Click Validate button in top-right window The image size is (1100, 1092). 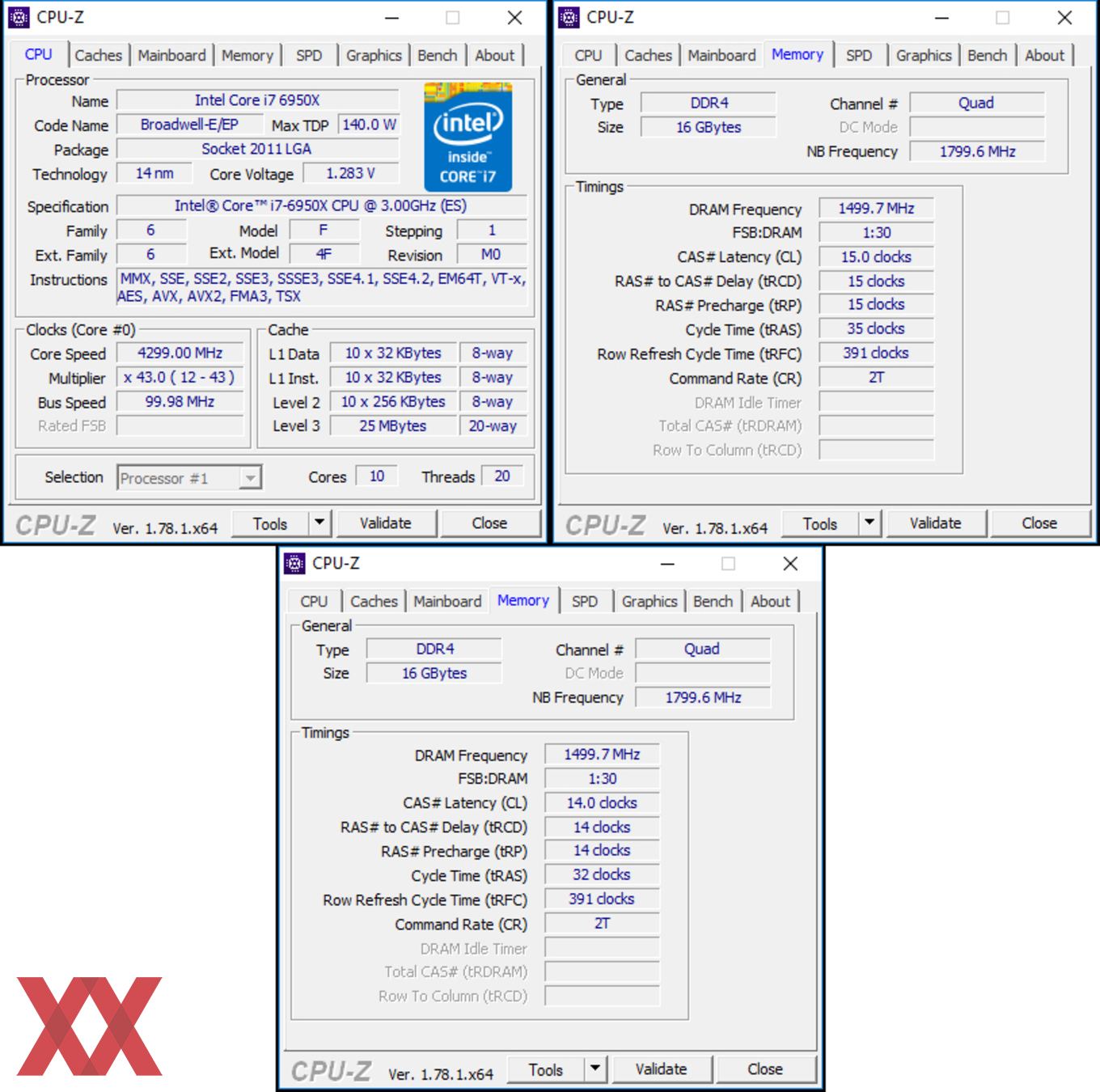[936, 523]
